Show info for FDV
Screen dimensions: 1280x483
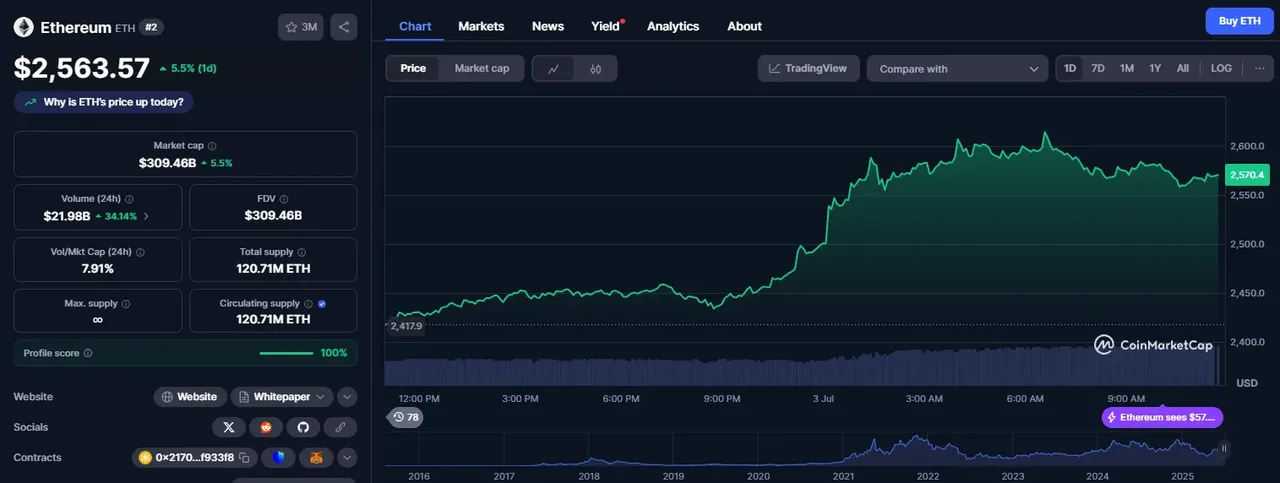click(284, 199)
